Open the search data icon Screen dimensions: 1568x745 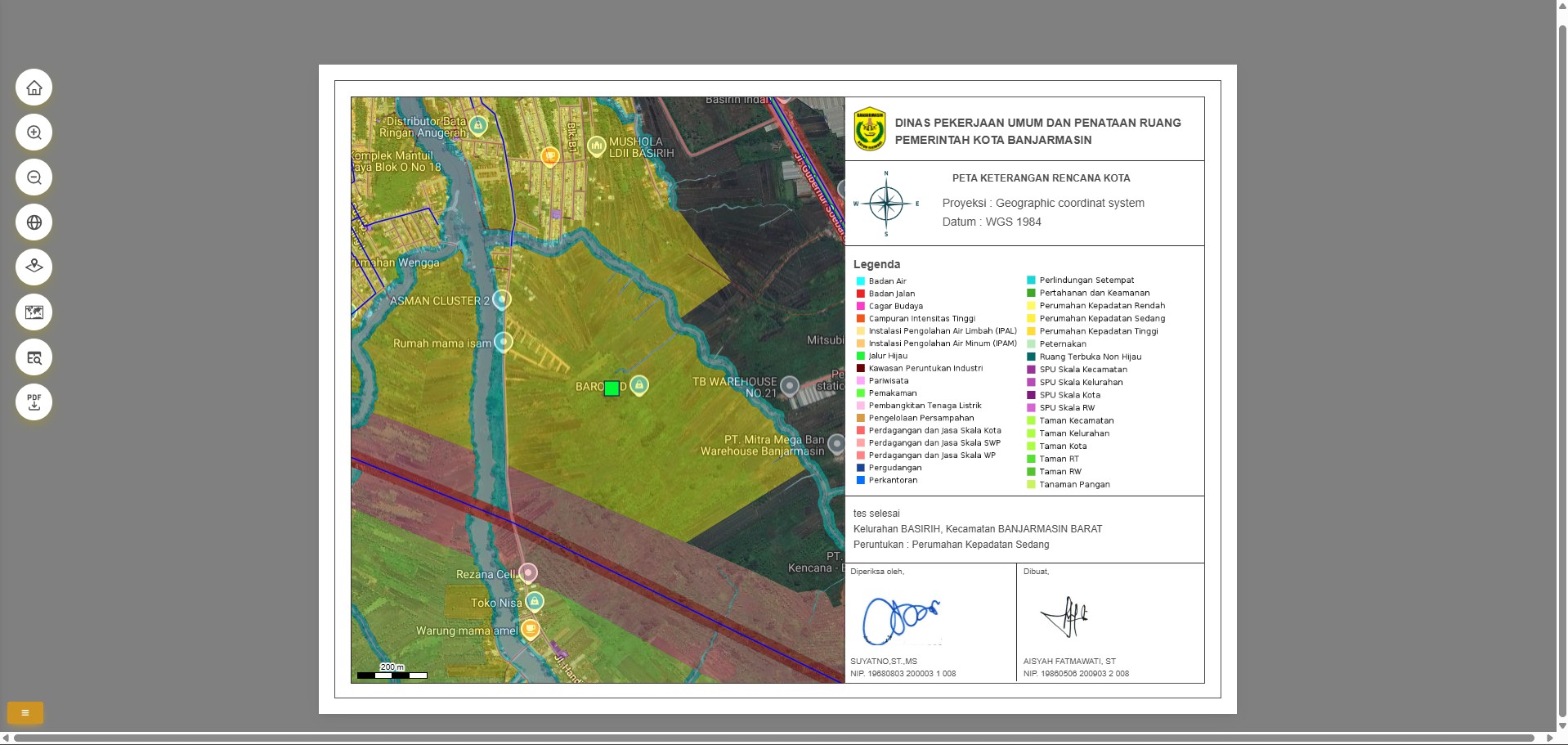pyautogui.click(x=34, y=357)
